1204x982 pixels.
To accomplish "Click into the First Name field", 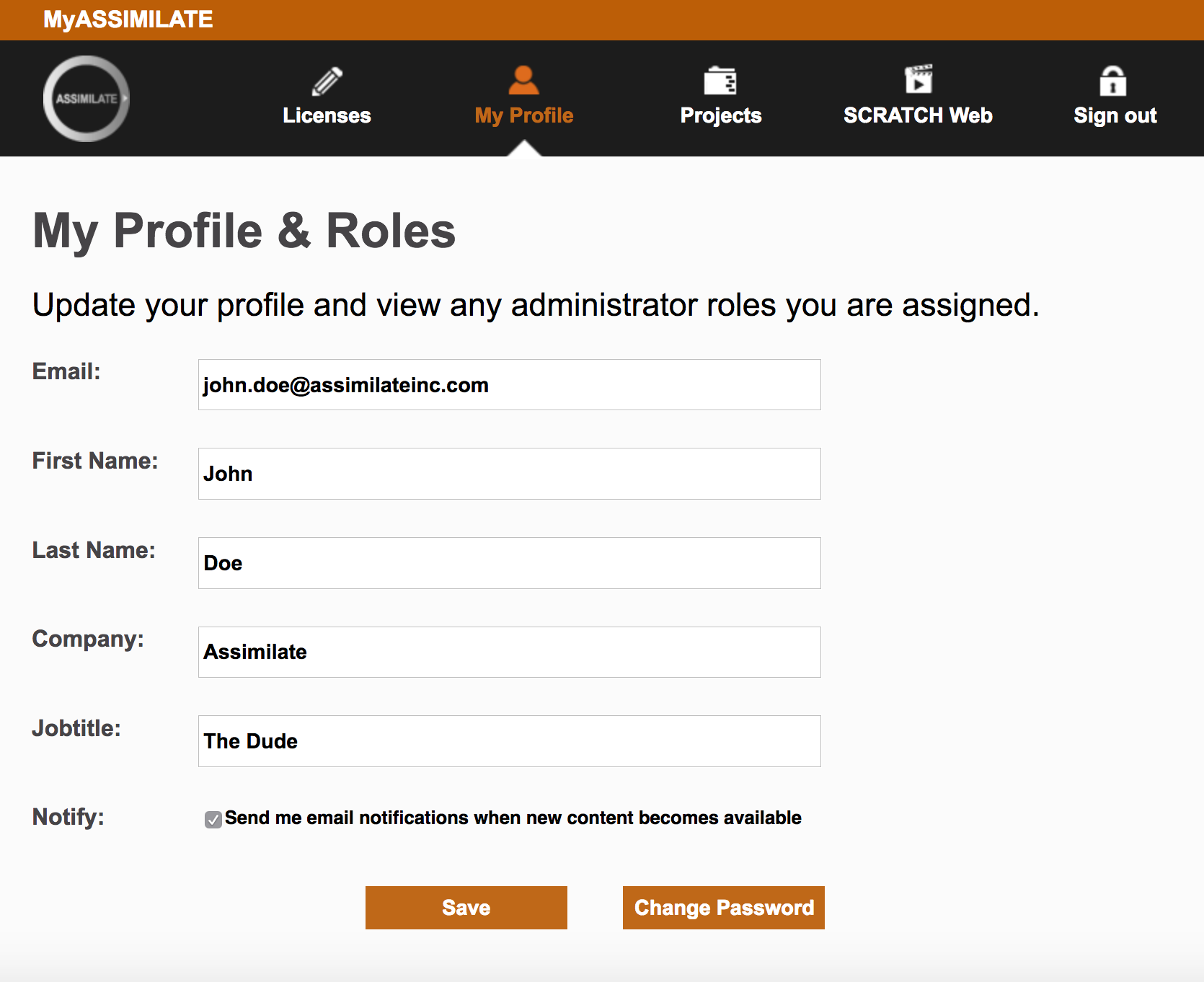I will [x=510, y=474].
